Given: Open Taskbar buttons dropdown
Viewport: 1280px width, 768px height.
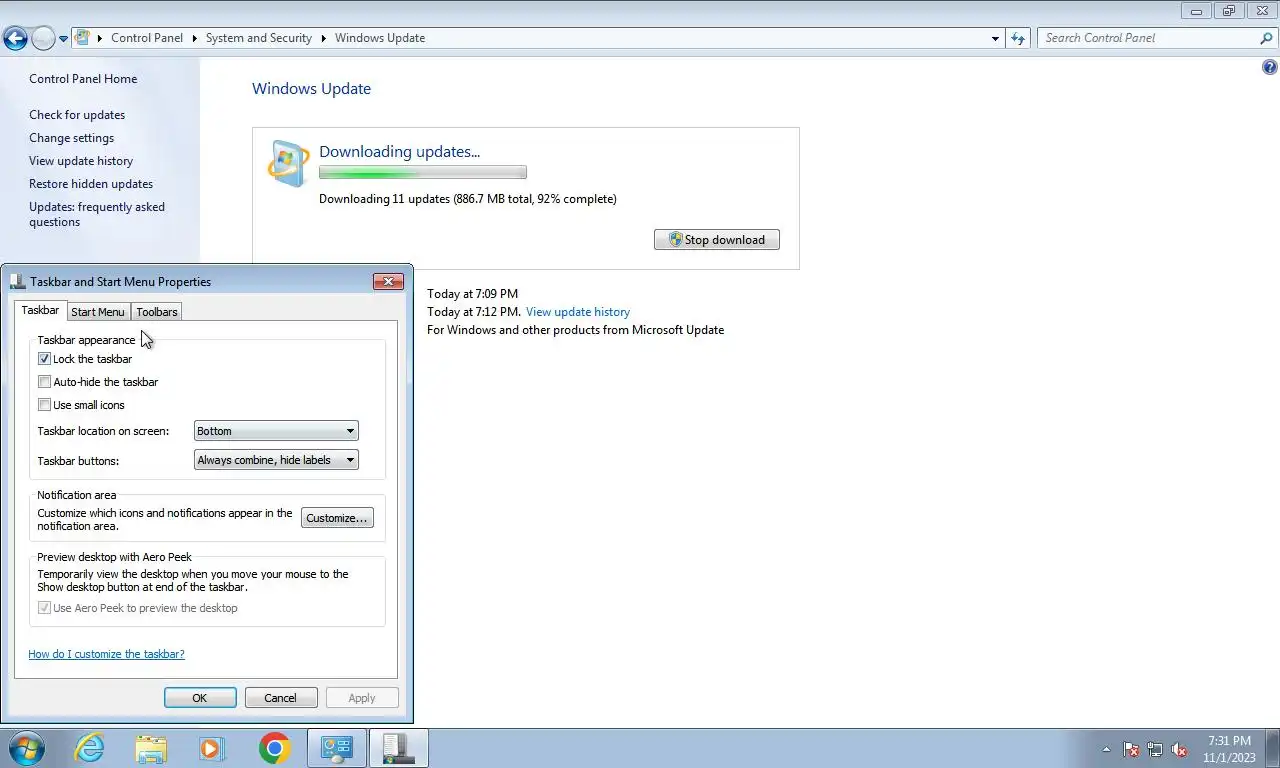Looking at the screenshot, I should tap(276, 460).
